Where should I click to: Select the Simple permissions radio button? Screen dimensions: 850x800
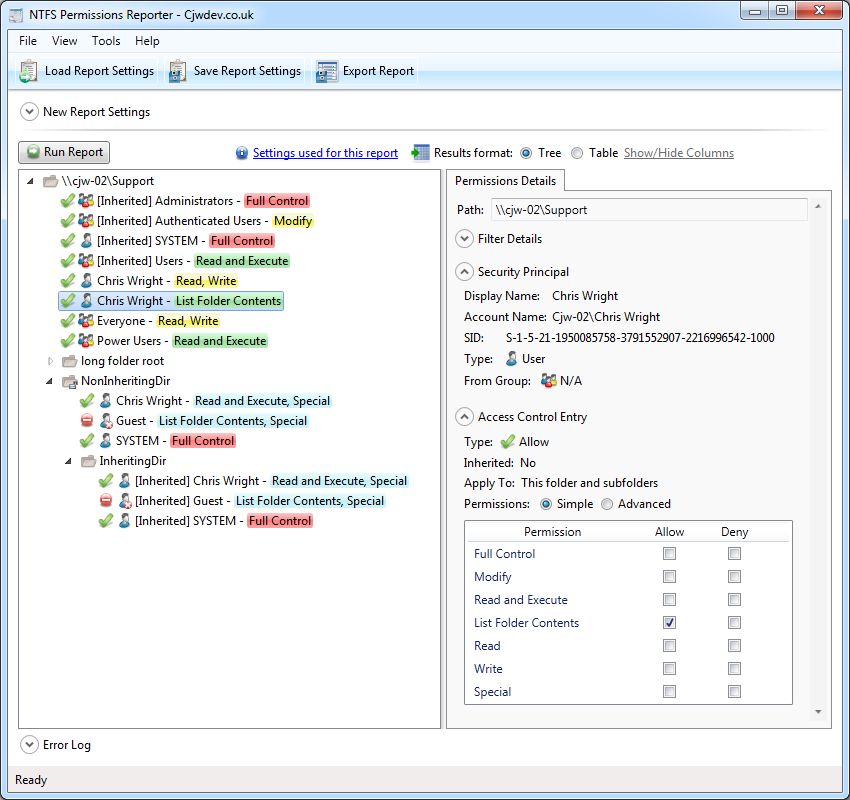(546, 505)
